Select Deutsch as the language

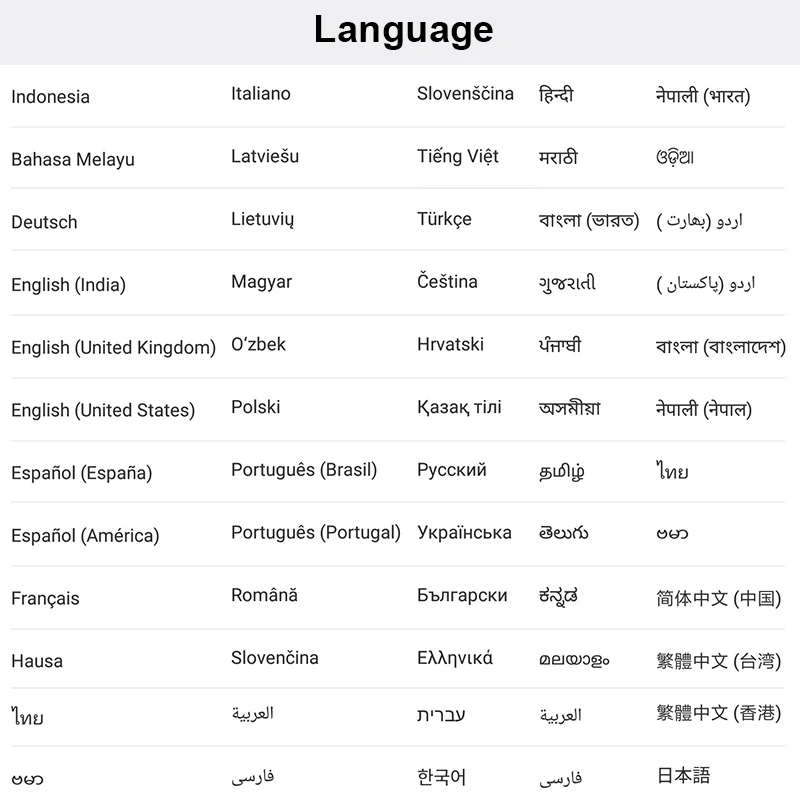pyautogui.click(x=44, y=222)
